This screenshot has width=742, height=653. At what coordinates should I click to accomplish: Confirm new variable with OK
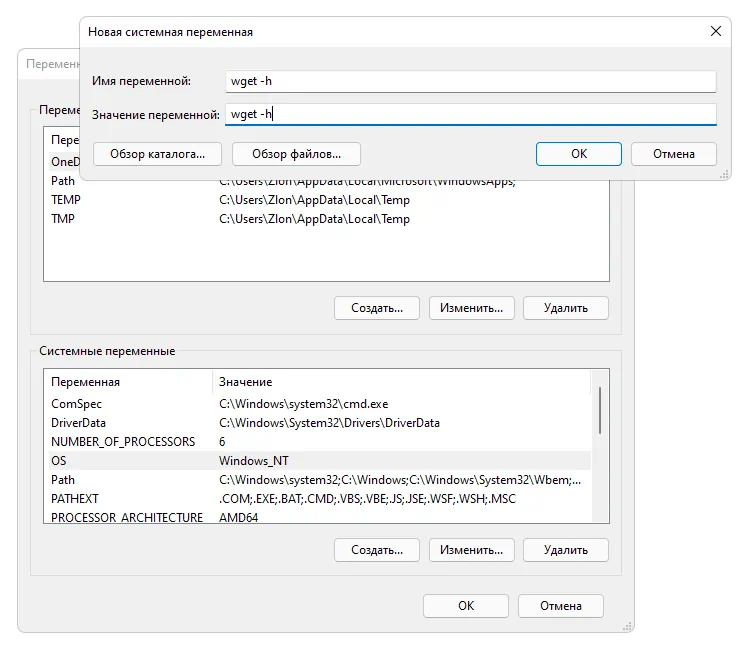tap(578, 154)
